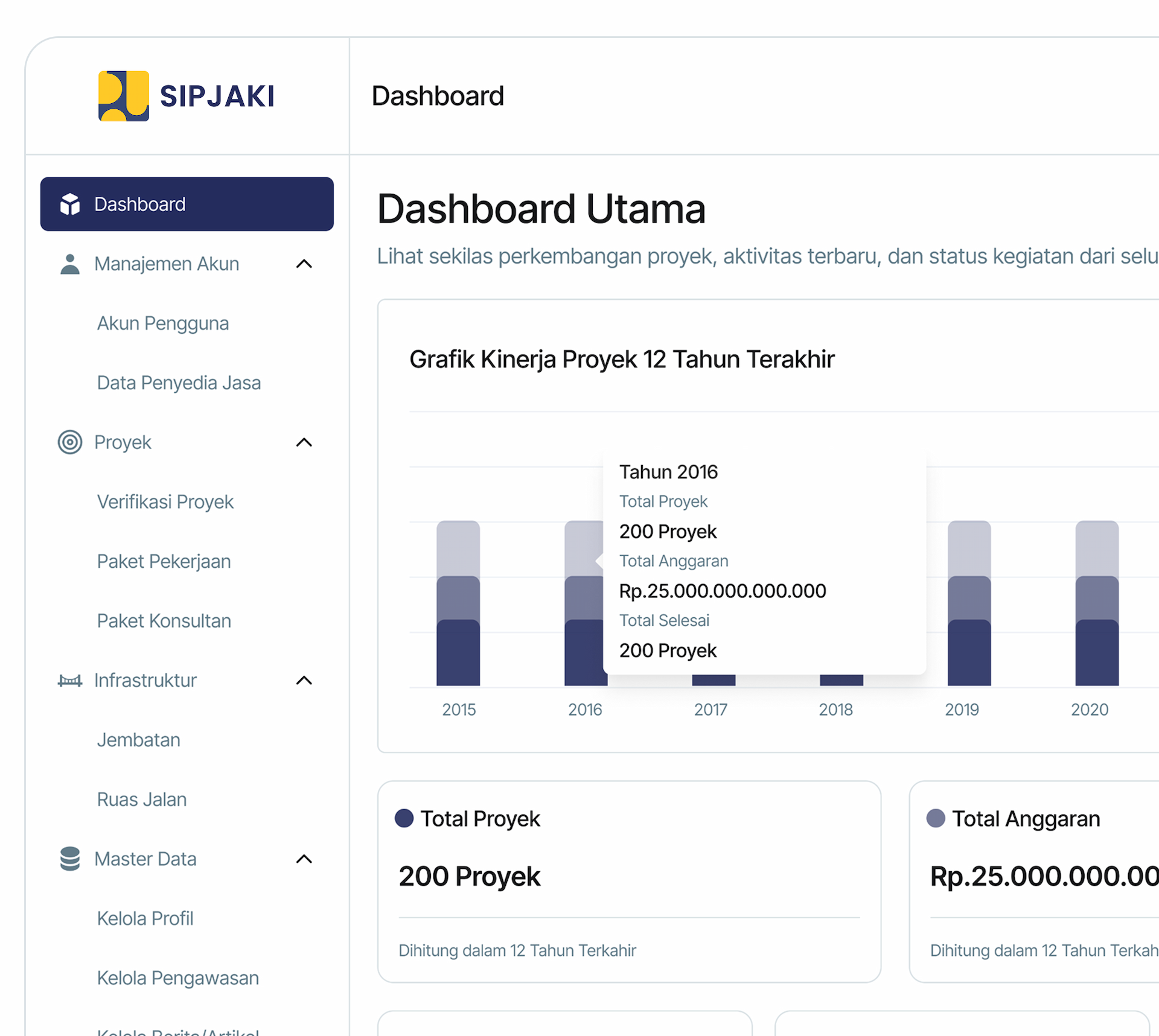Go to Data Penyedia Jasa
Viewport: 1159px width, 1036px height.
click(x=179, y=383)
